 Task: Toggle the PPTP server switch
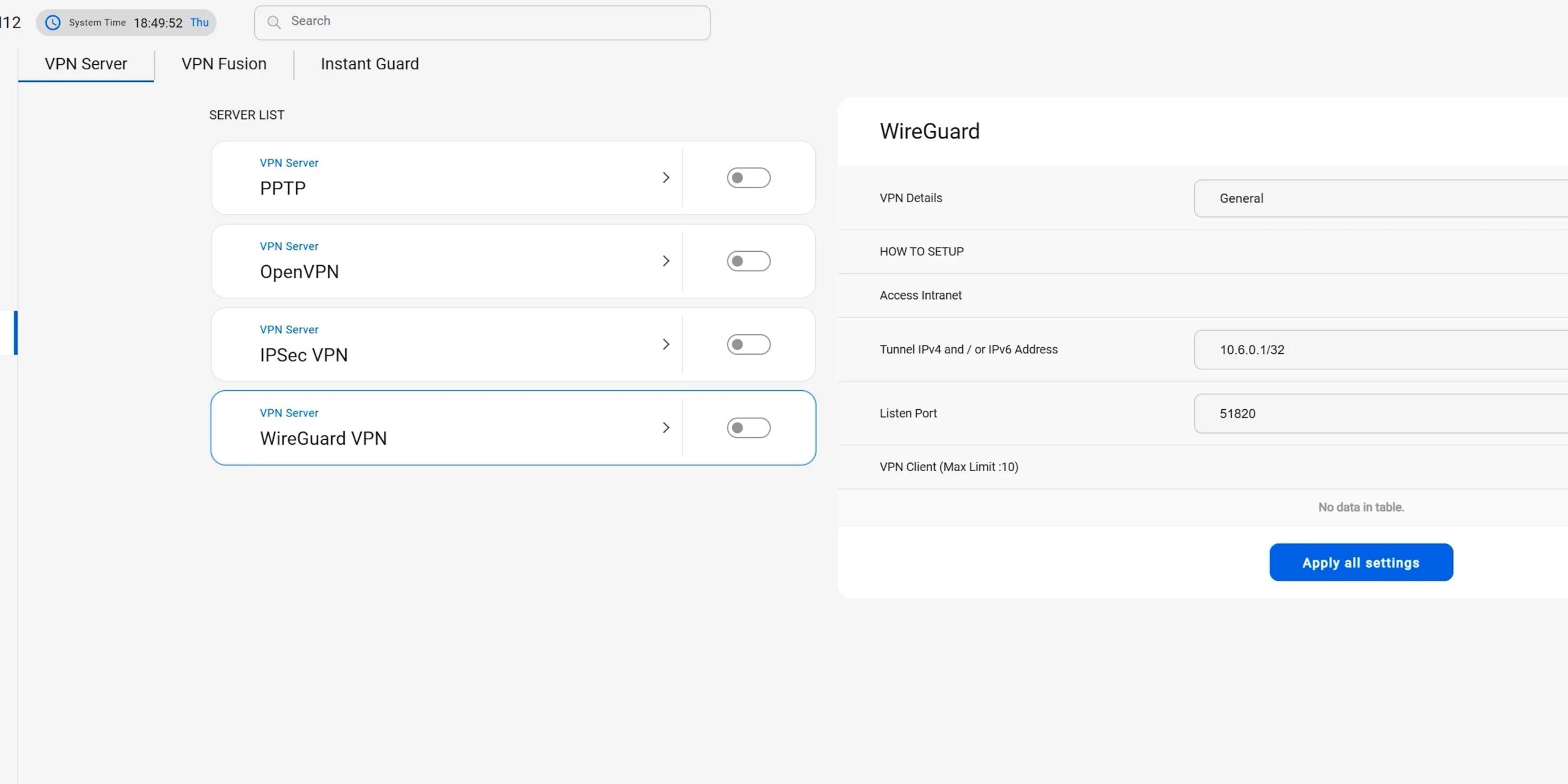748,178
